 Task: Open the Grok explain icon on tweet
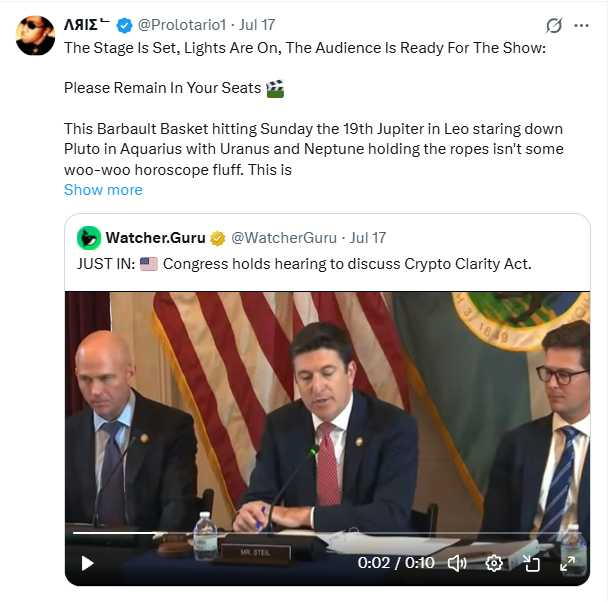point(554,26)
